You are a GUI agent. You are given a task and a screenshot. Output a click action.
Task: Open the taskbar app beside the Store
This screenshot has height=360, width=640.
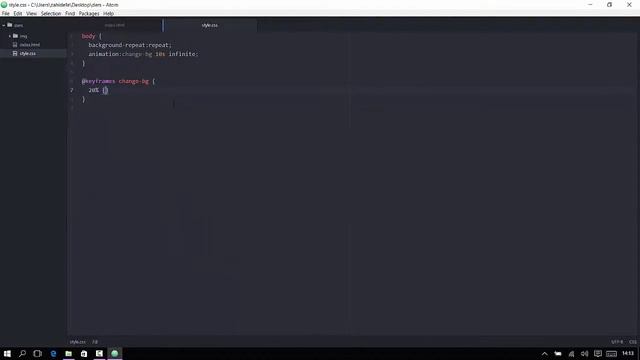99,353
